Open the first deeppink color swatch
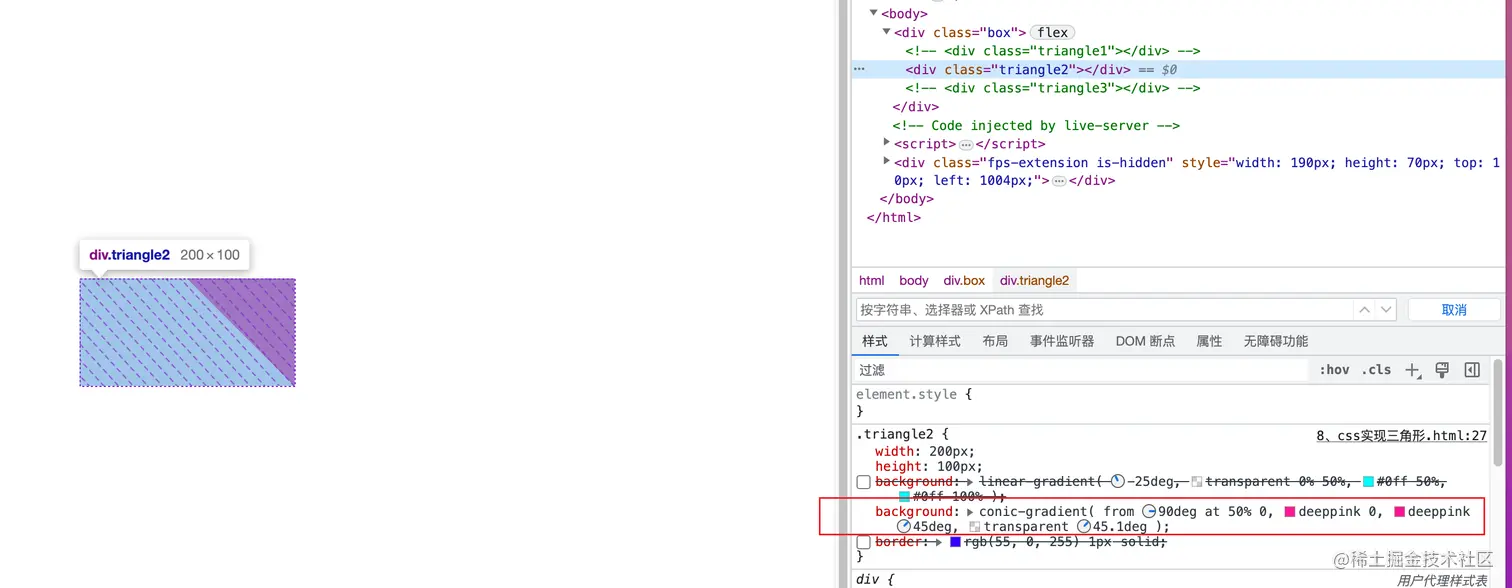The width and height of the screenshot is (1512, 588). click(x=1289, y=511)
